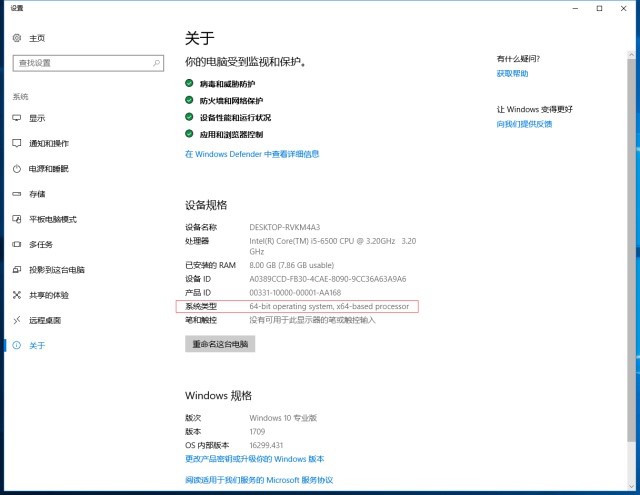
Task: Click the Power and sleep icon
Action: (x=17, y=169)
